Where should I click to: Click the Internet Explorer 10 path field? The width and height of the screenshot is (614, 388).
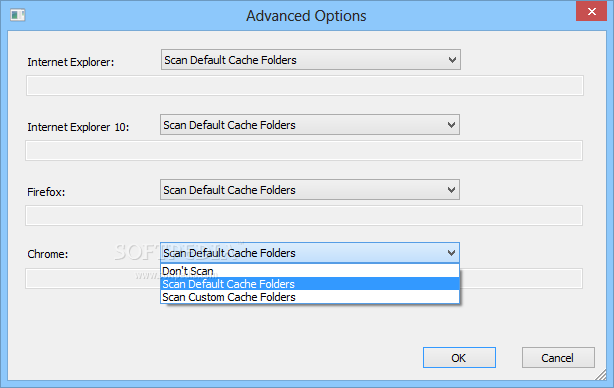point(304,151)
